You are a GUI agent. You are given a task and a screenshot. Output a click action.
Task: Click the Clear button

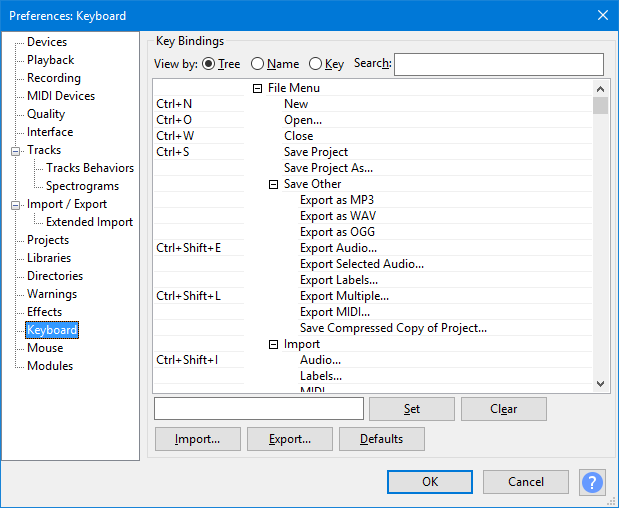[x=504, y=409]
